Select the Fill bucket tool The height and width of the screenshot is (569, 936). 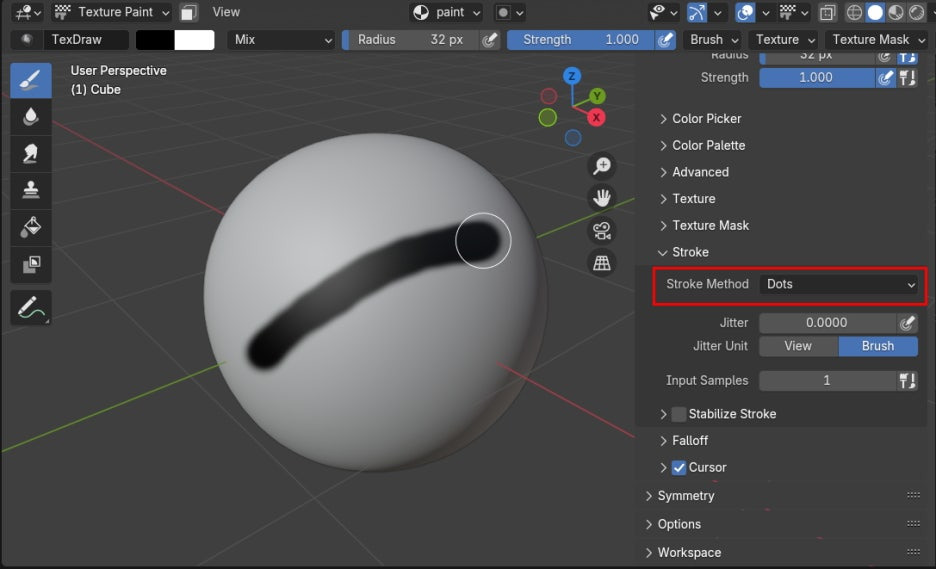tap(30, 227)
